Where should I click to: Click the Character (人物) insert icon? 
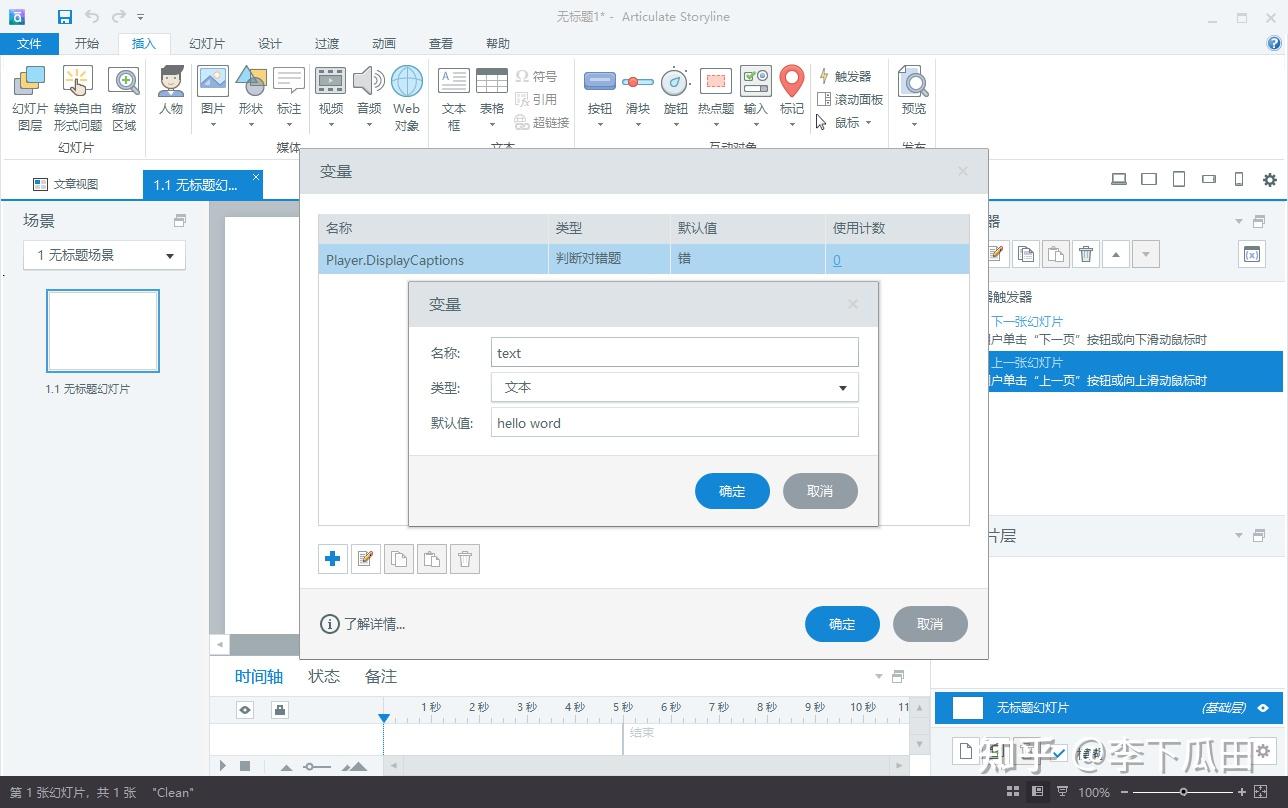tap(171, 90)
